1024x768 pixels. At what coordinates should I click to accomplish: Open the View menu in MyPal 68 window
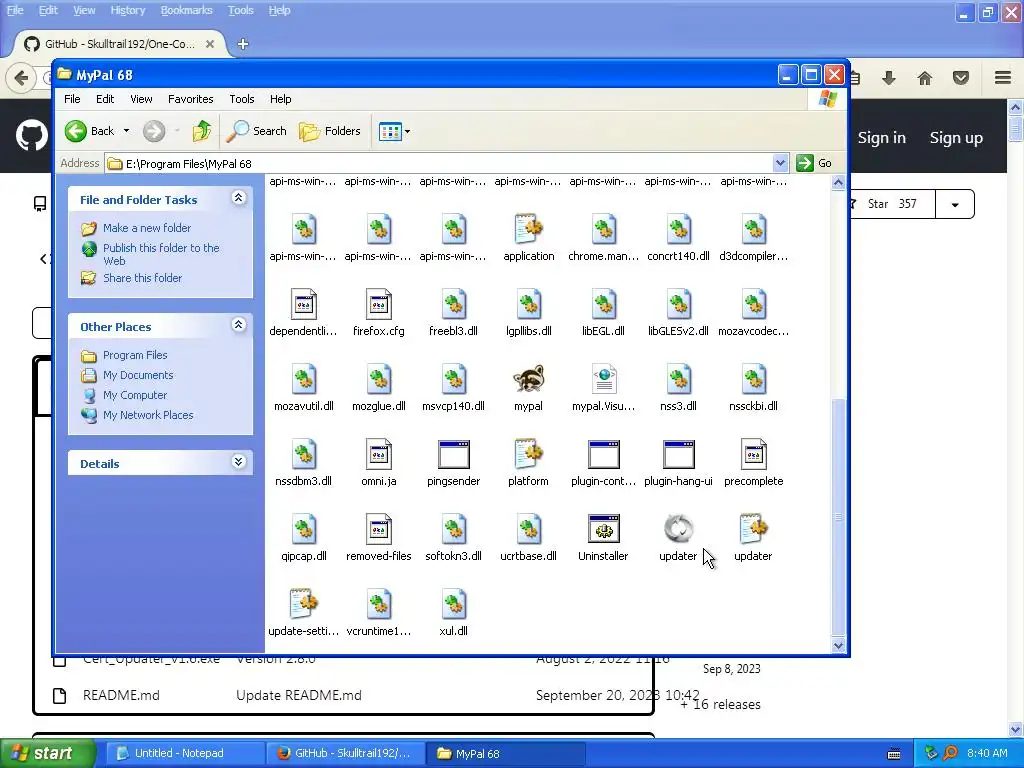coord(141,99)
